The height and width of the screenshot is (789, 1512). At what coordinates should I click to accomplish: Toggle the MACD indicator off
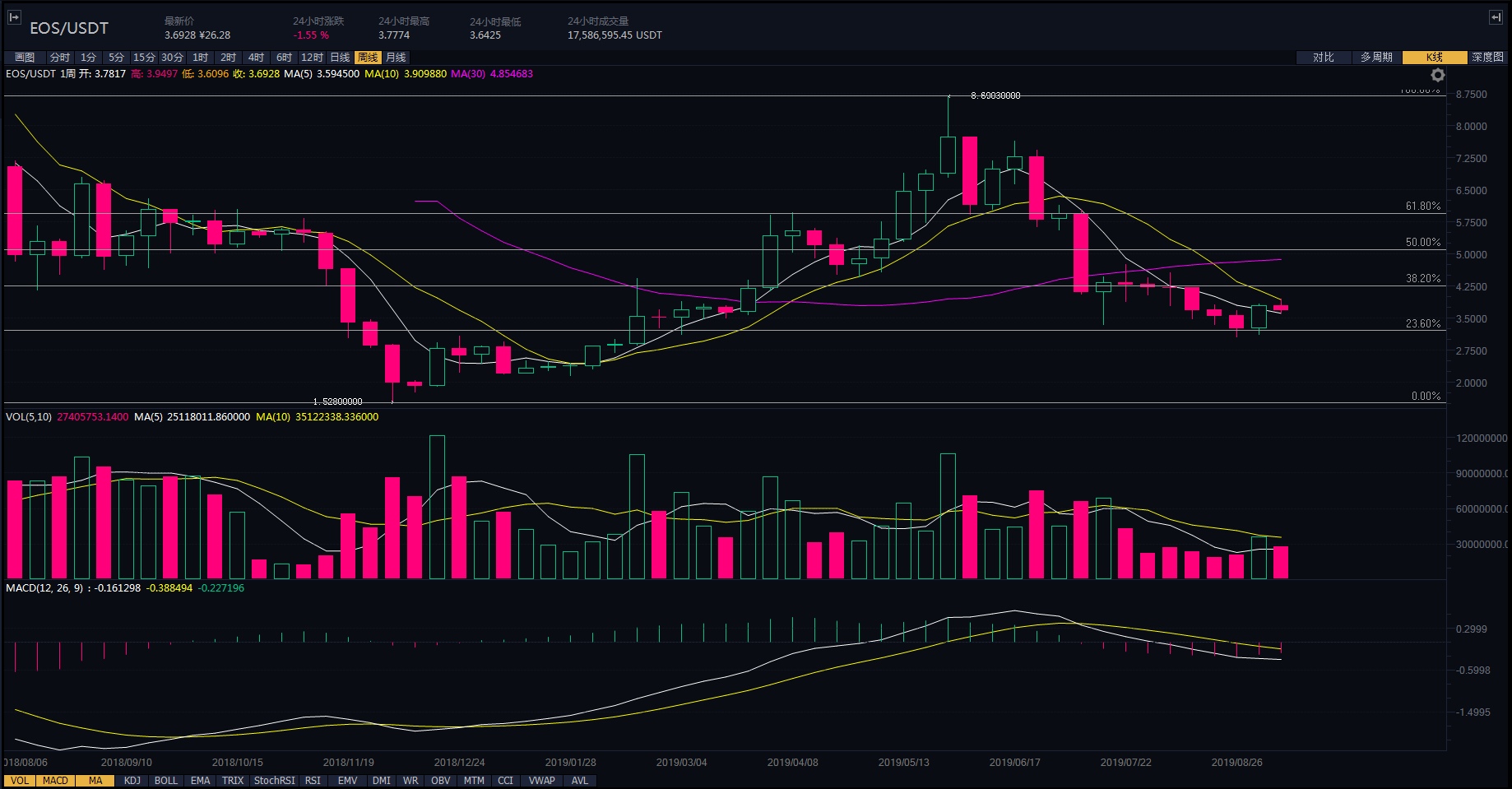click(55, 781)
